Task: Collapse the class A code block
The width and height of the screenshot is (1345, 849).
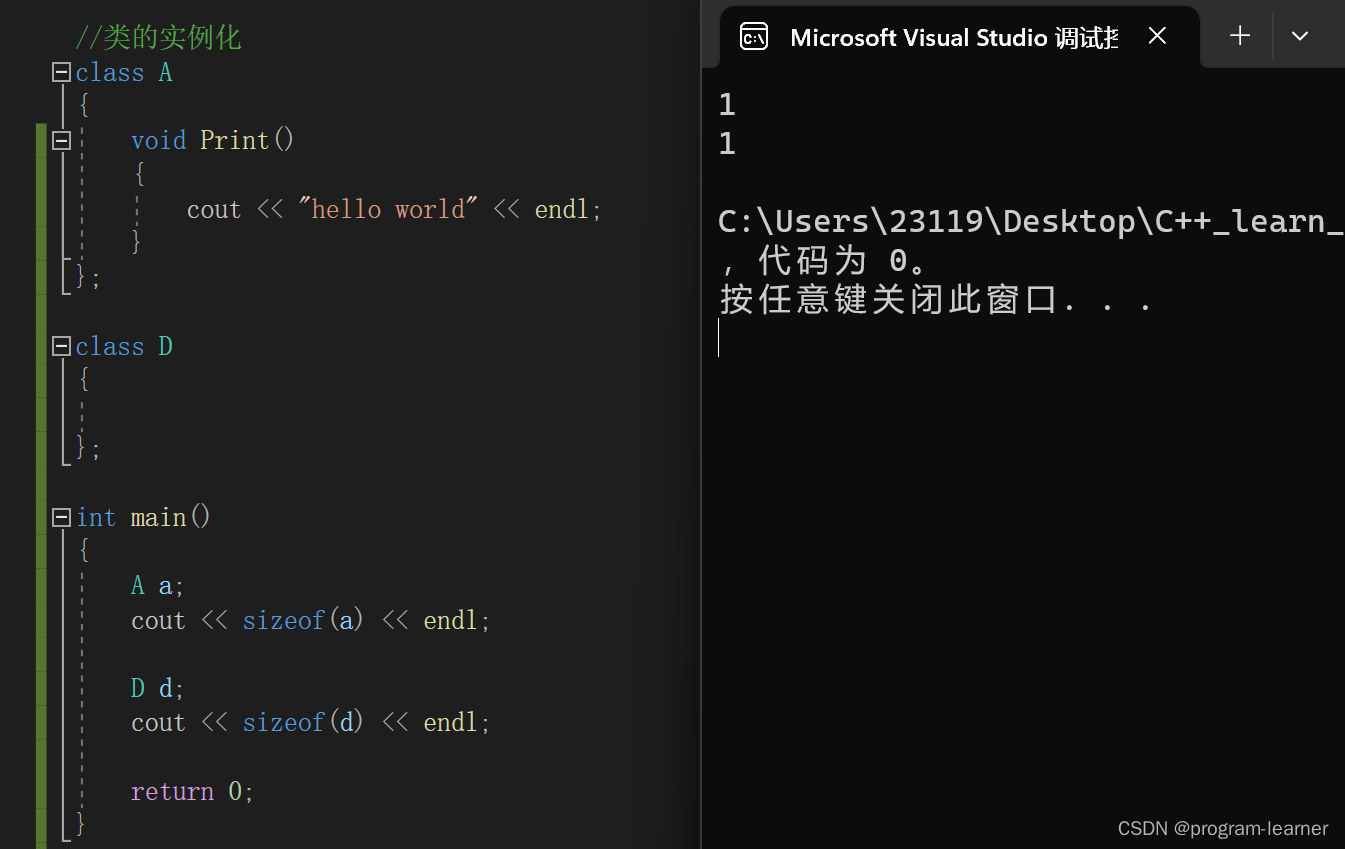Action: [62, 72]
